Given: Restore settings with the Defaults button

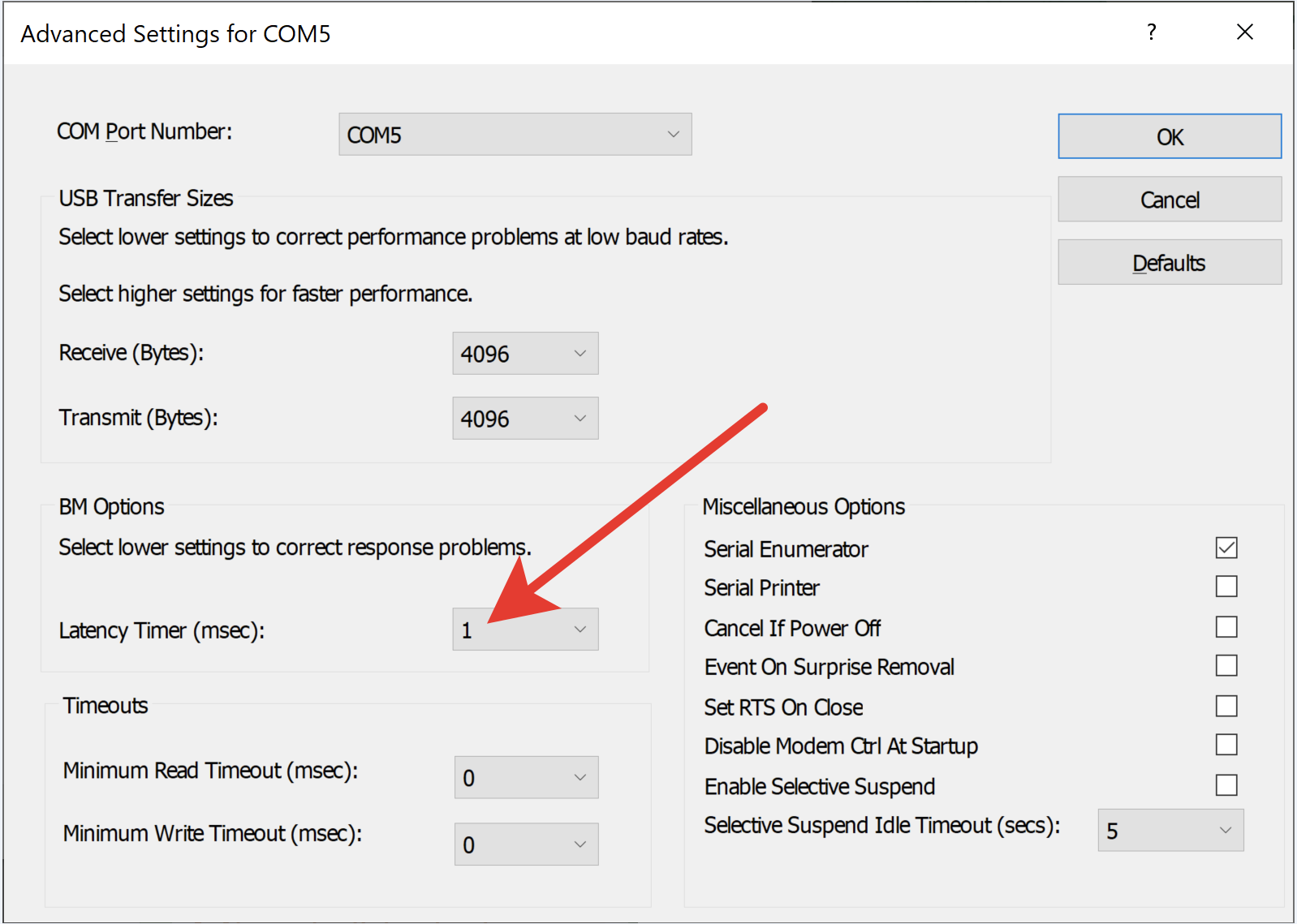Looking at the screenshot, I should 1169,263.
